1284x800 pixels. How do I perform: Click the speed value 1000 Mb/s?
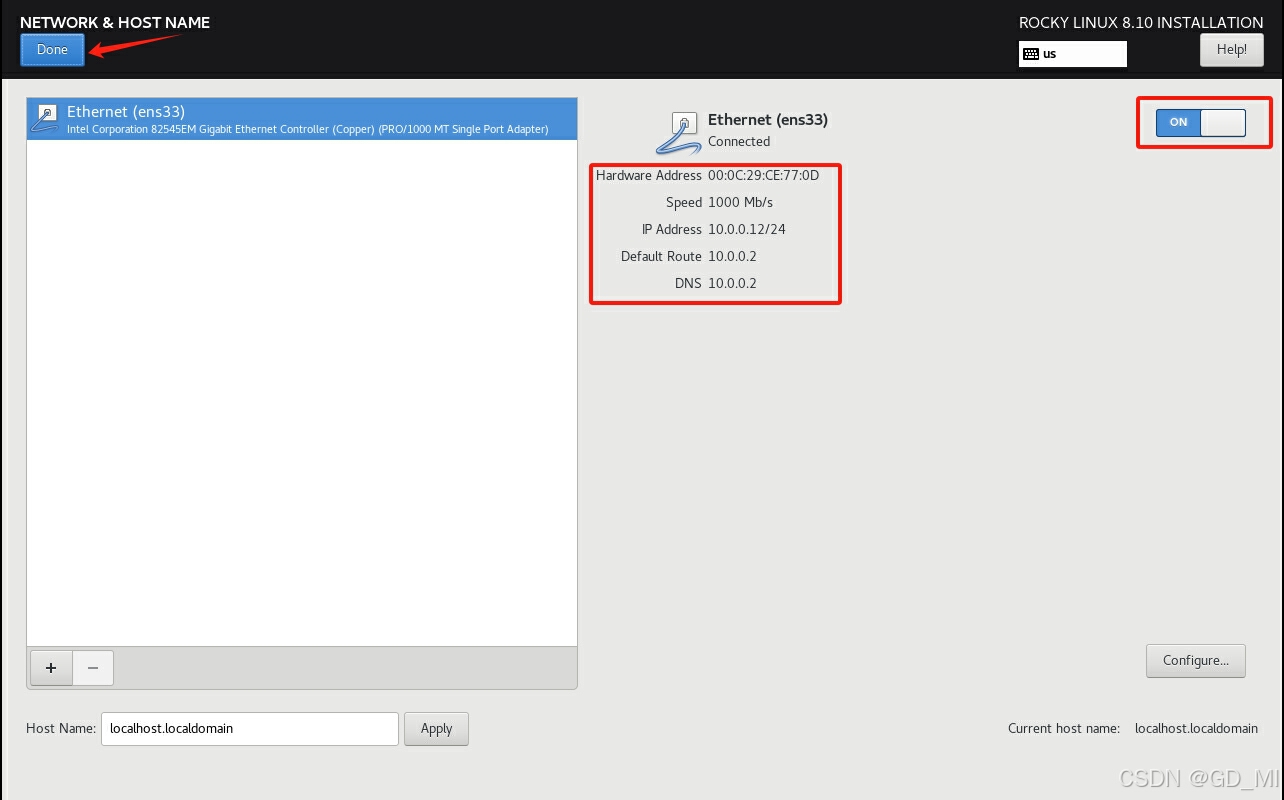[740, 202]
